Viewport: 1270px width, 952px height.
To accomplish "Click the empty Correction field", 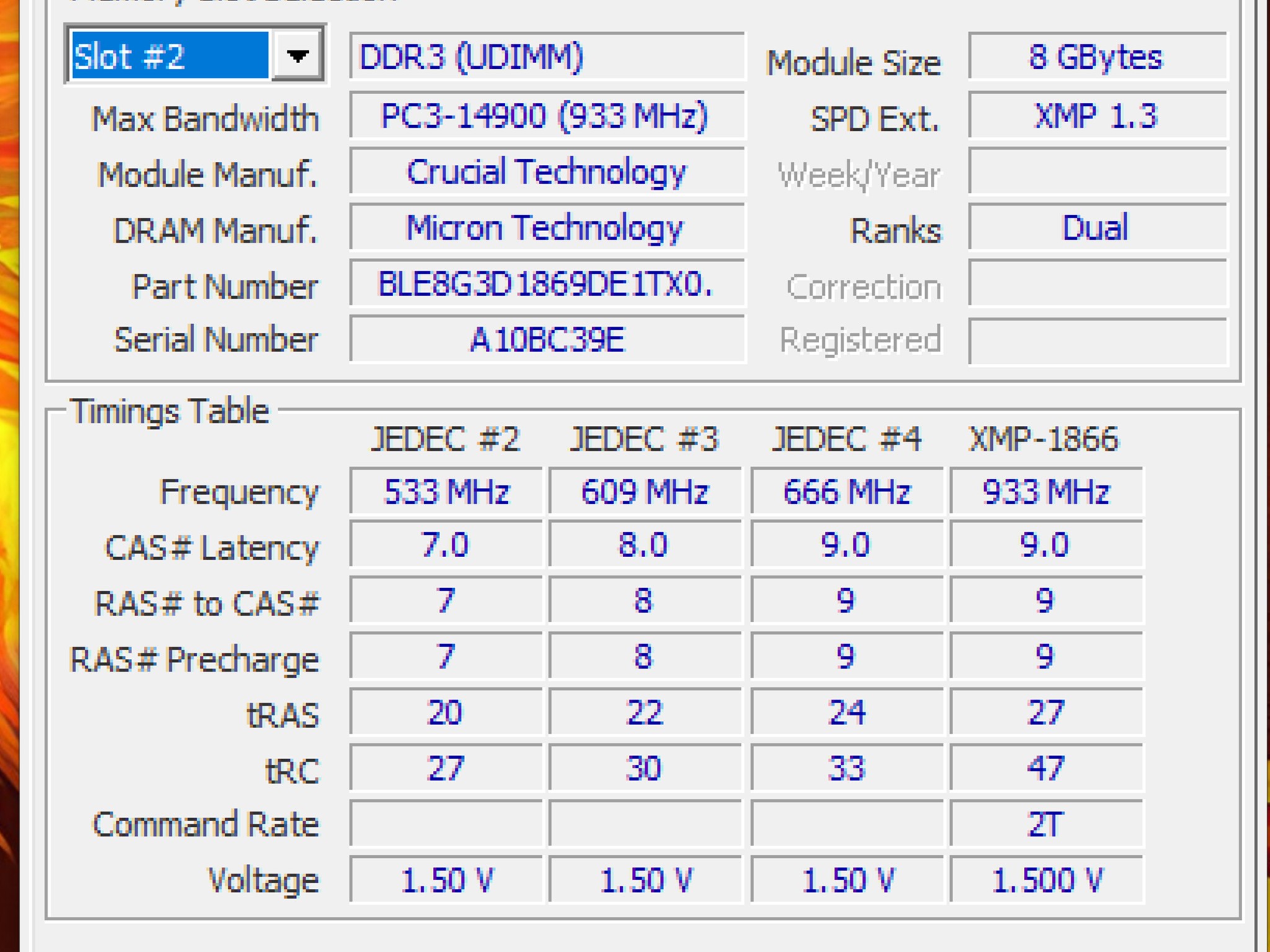I will (x=1097, y=284).
